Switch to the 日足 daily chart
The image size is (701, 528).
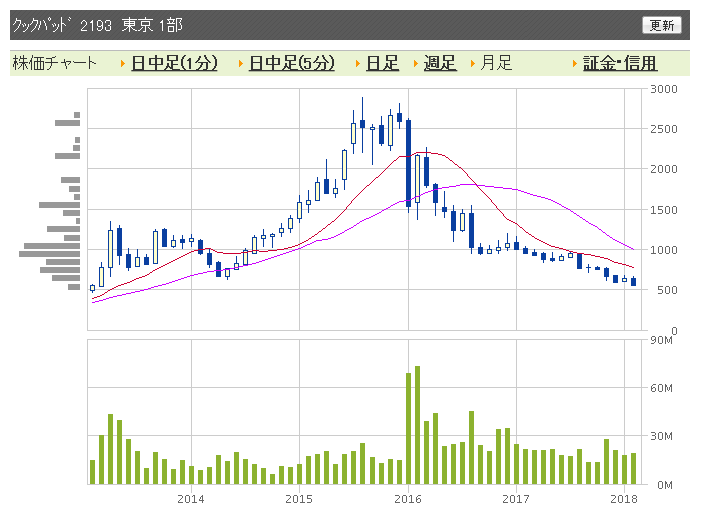pyautogui.click(x=382, y=63)
